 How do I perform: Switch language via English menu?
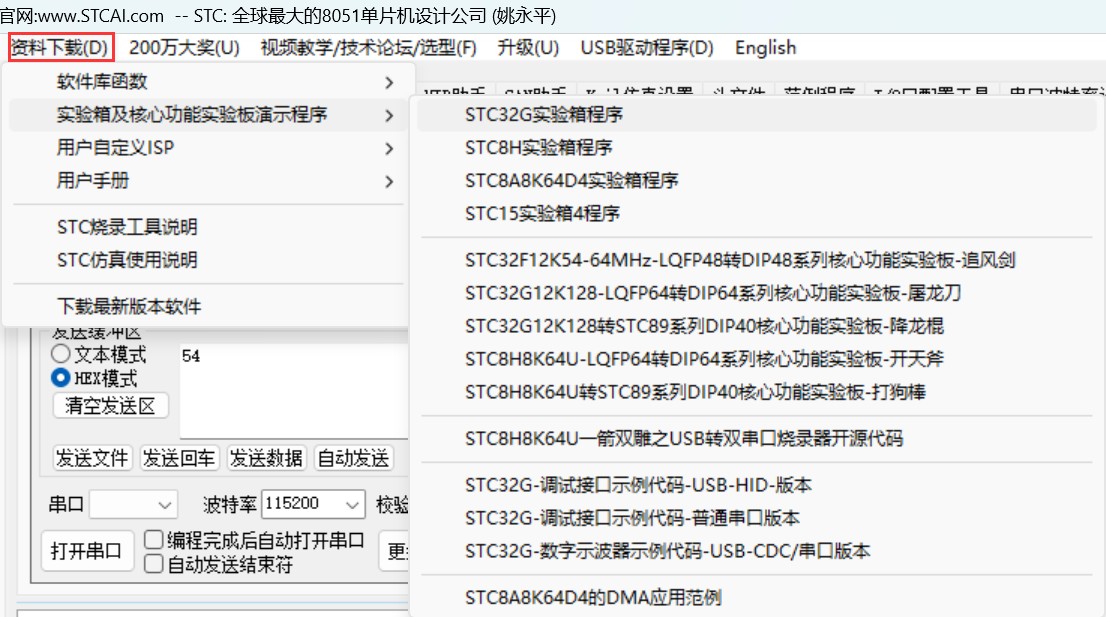click(x=765, y=47)
